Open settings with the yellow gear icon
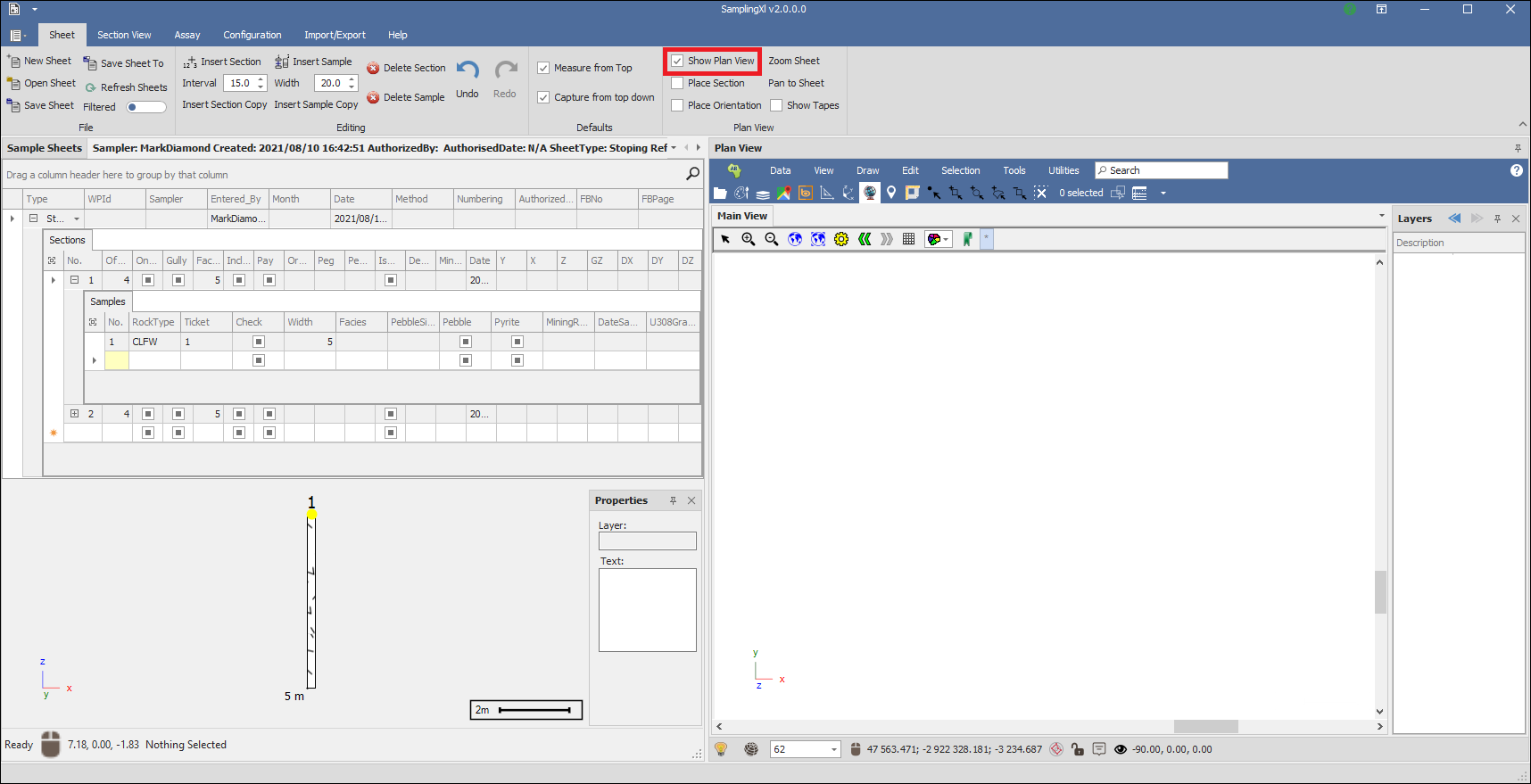The height and width of the screenshot is (784, 1531). [x=841, y=239]
